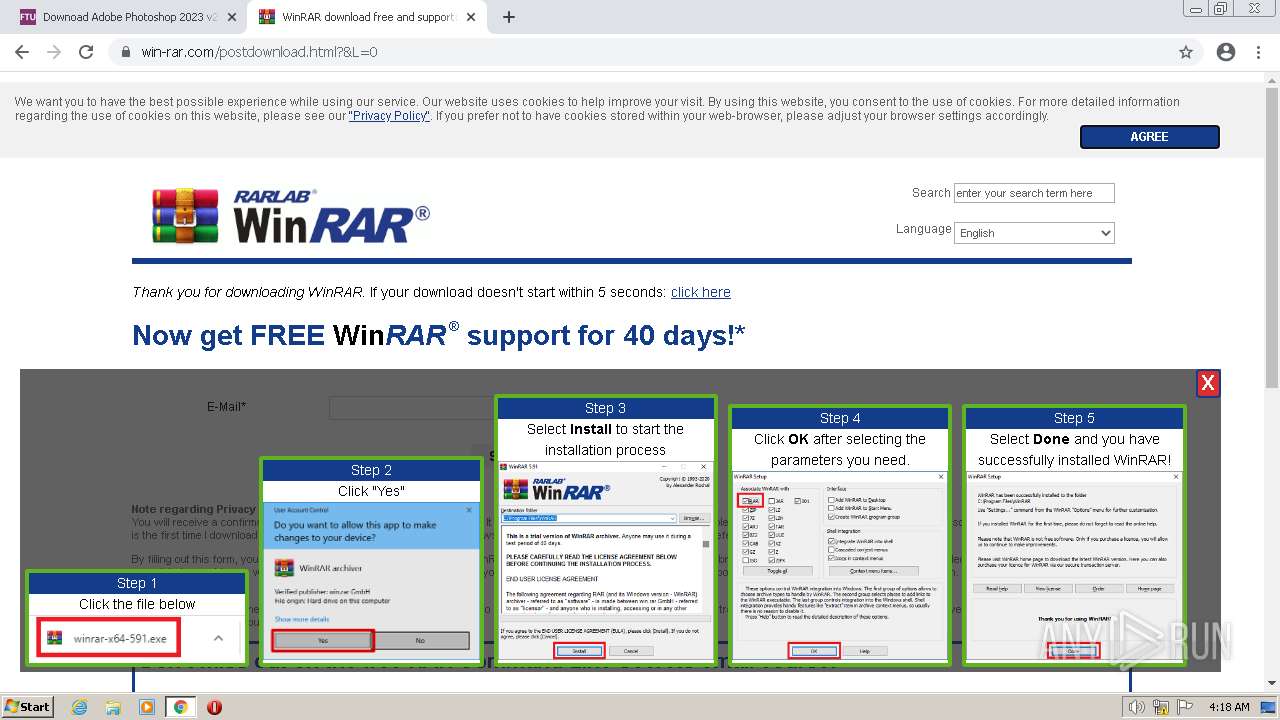Focus the search term input field
This screenshot has height=720, width=1280.
1034,193
